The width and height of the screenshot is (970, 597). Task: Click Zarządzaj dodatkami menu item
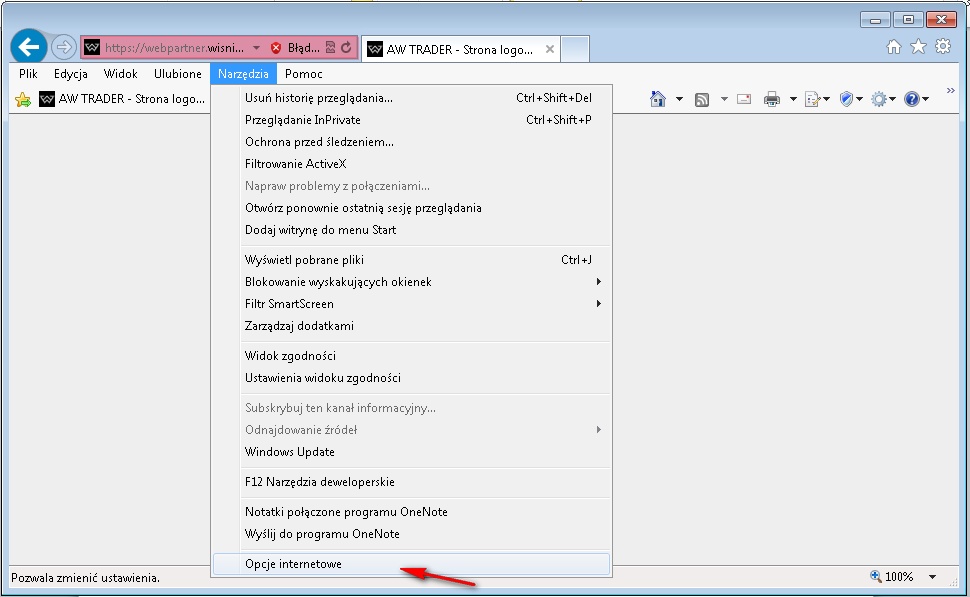pos(299,326)
